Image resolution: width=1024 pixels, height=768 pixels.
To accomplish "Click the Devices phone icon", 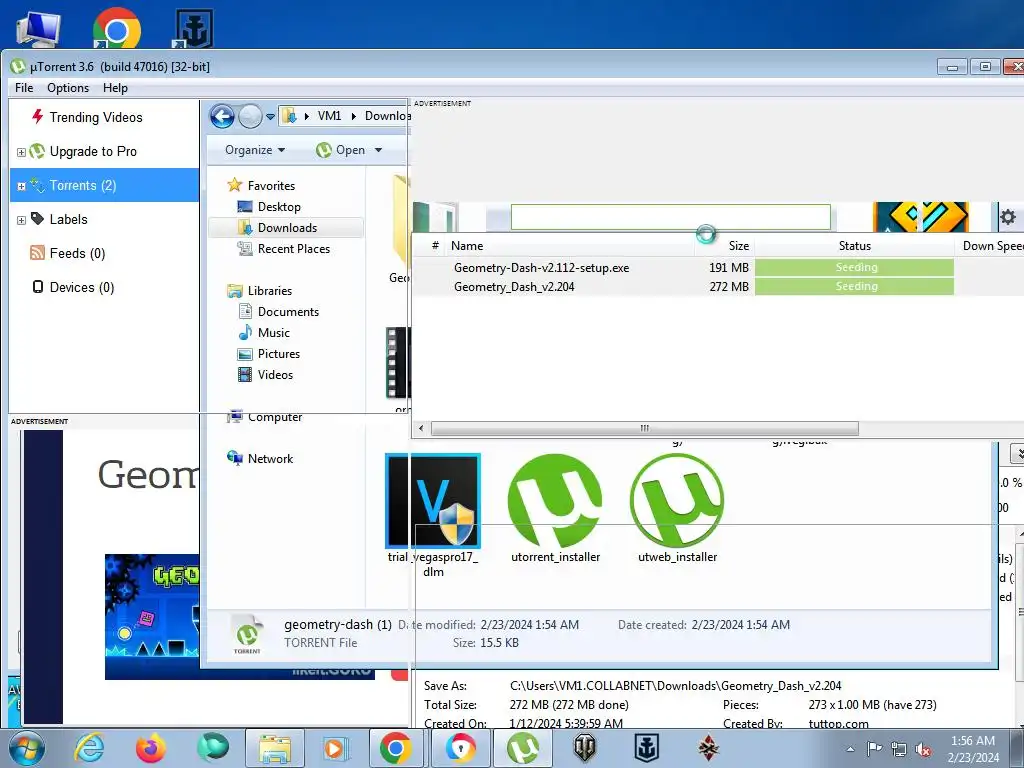I will [x=38, y=287].
